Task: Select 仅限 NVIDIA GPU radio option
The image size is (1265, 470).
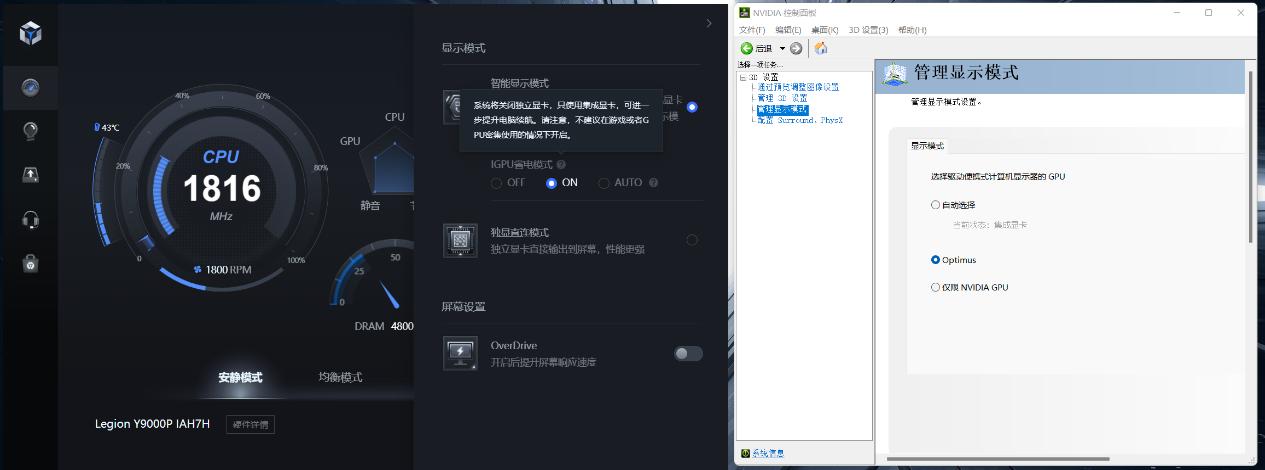Action: (935, 287)
